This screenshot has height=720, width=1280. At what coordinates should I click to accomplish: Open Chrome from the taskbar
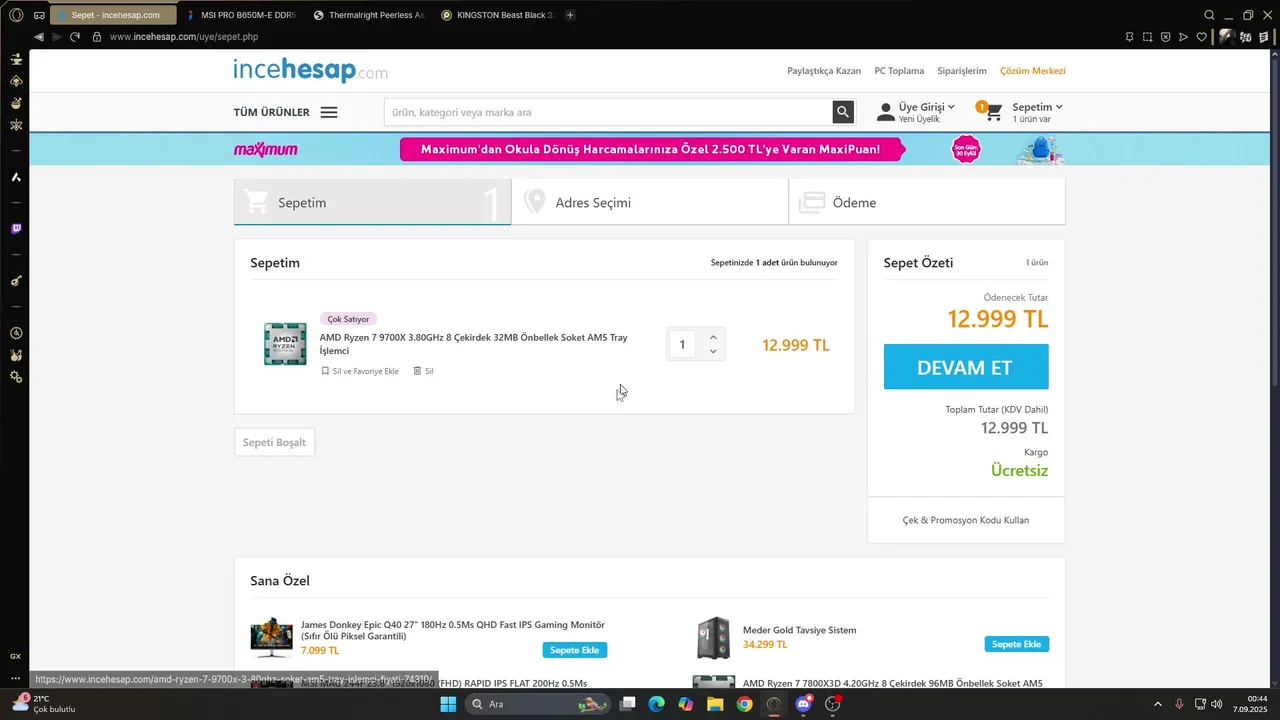744,704
